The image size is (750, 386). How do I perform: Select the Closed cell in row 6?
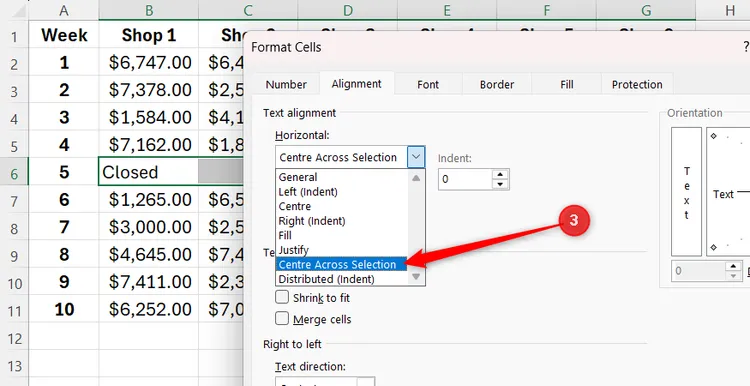click(149, 172)
